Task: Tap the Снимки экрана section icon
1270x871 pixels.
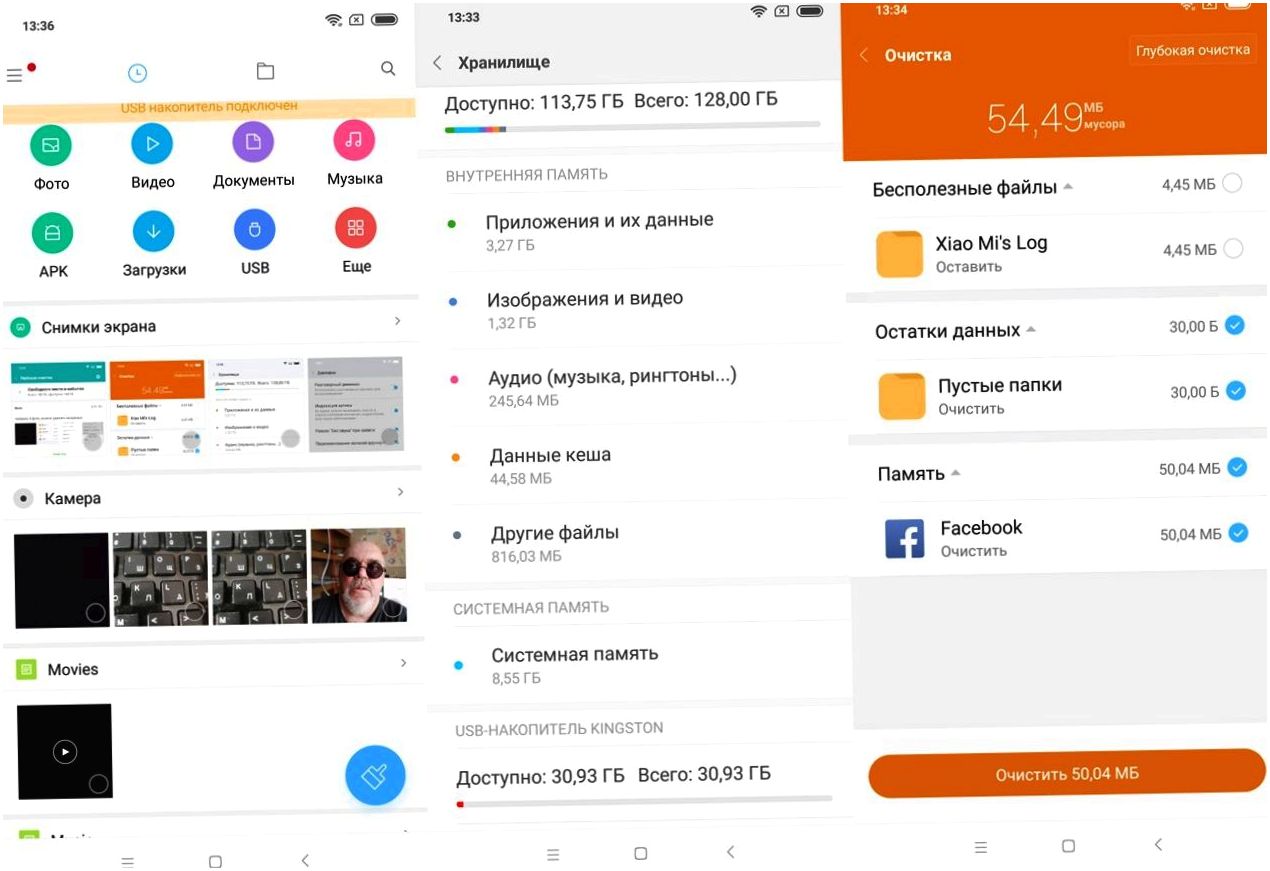Action: pos(20,327)
